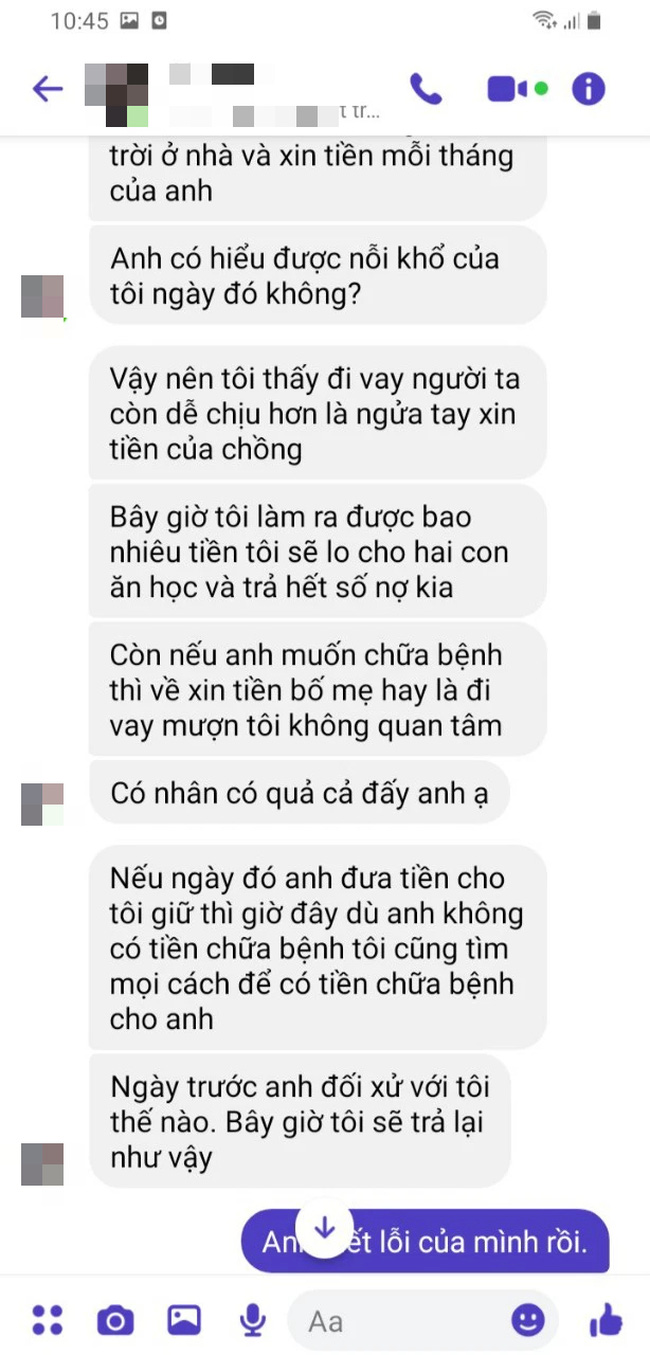Open the four-dot more actions menu
This screenshot has width=650, height=1355.
coord(47,1320)
